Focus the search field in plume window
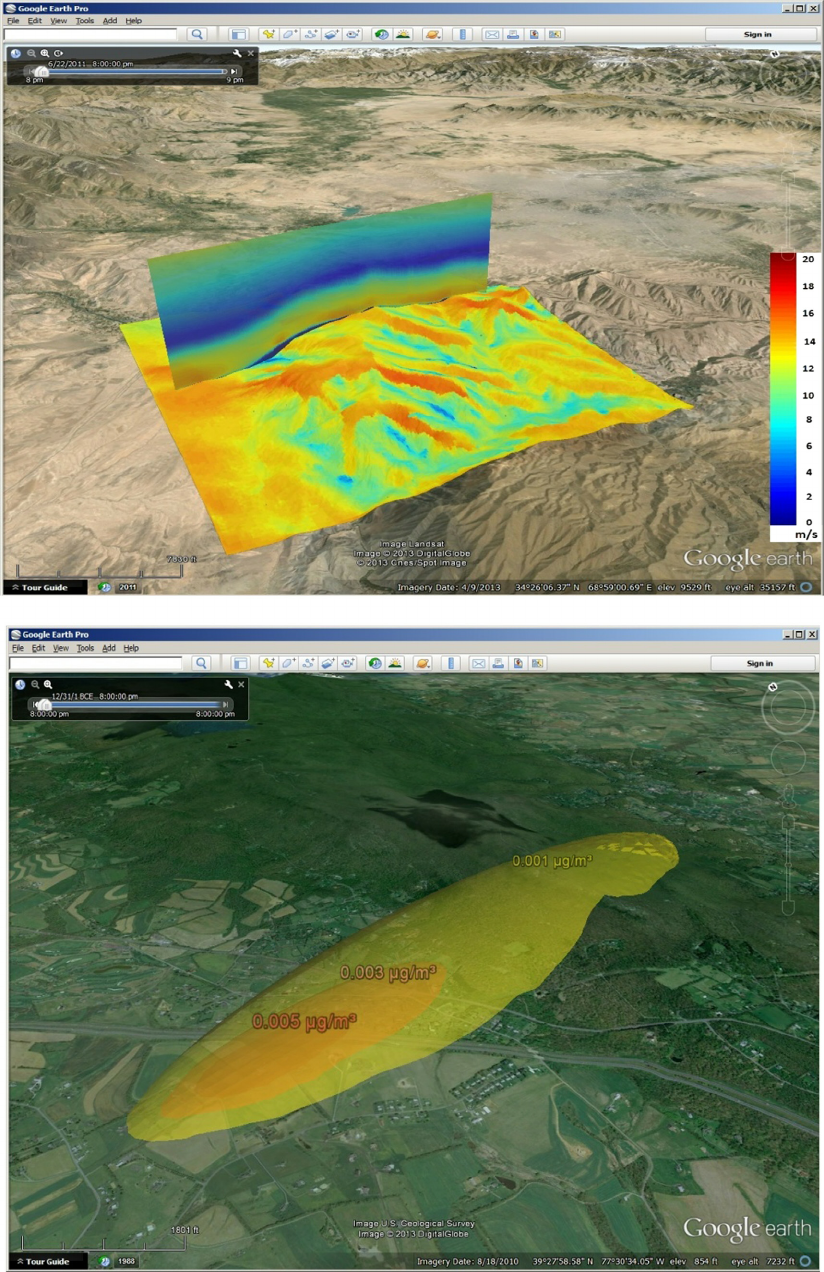 coord(96,663)
